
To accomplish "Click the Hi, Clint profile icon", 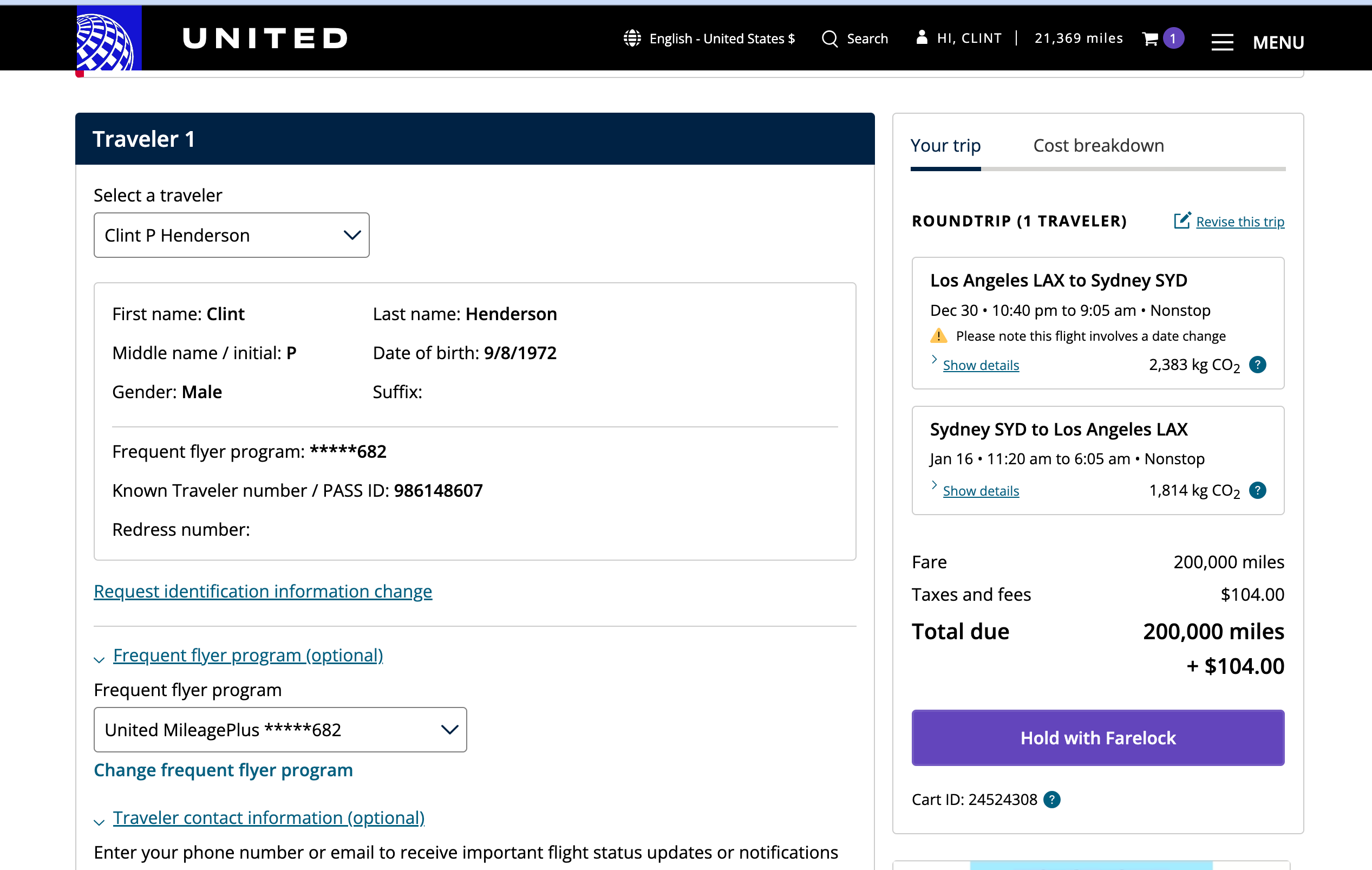I will [x=922, y=37].
